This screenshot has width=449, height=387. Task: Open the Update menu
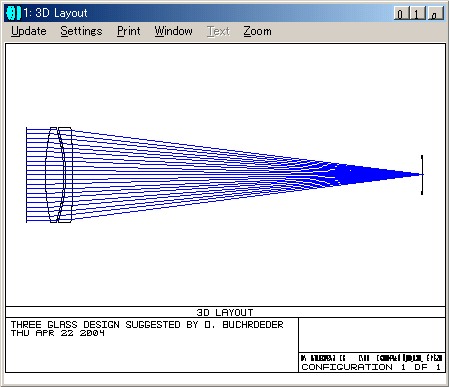pos(29,31)
